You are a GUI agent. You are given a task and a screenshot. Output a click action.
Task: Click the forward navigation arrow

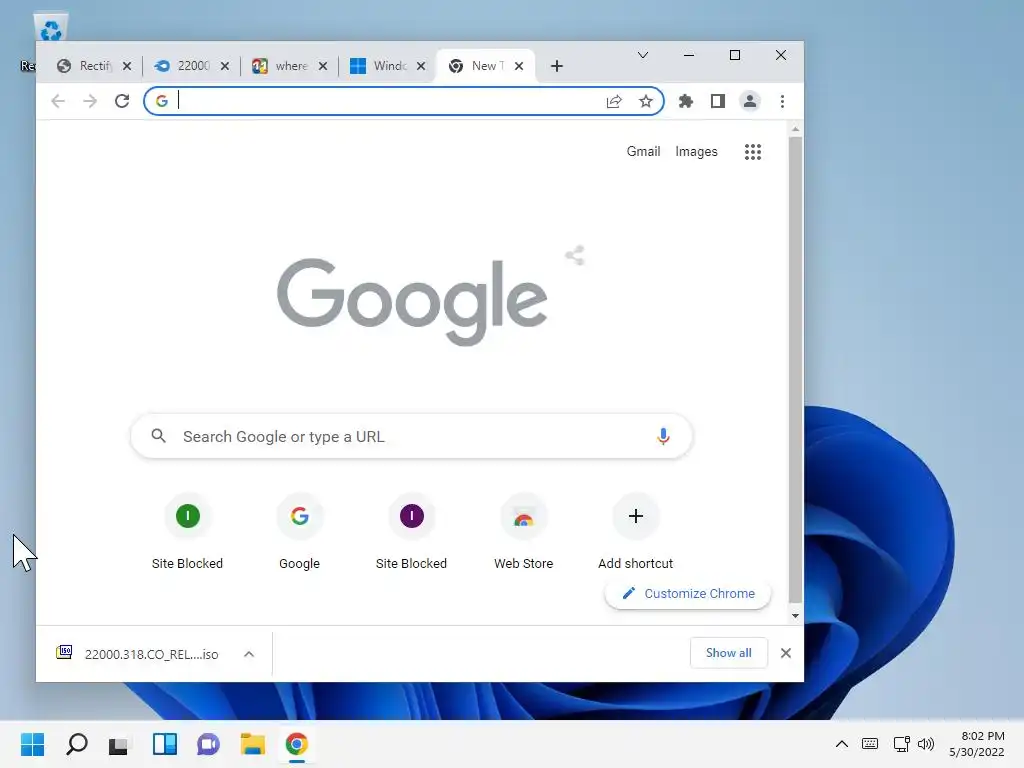(x=90, y=101)
